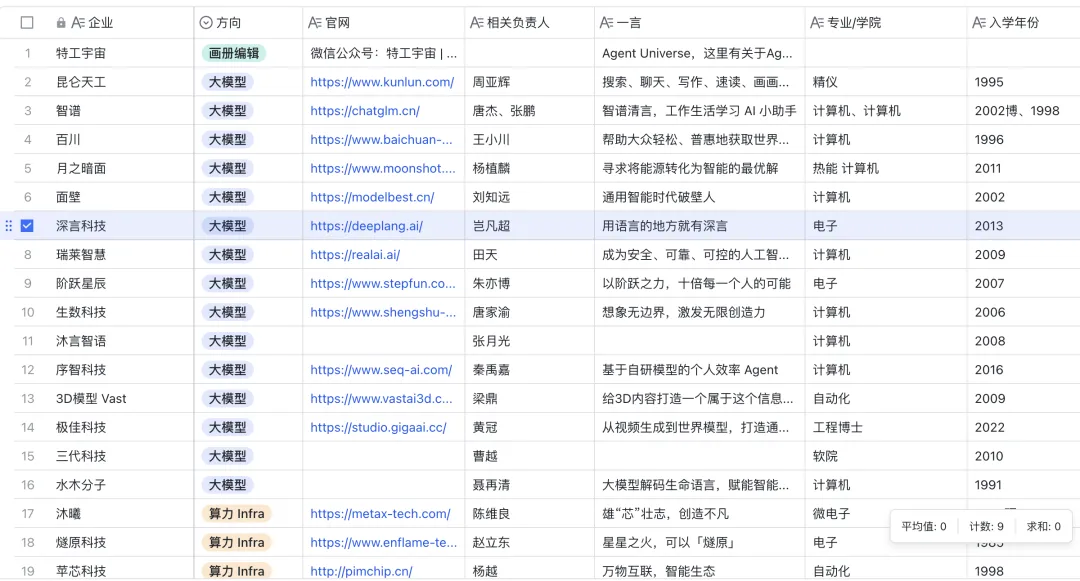This screenshot has height=581, width=1080.
Task: Click the 求和: 0 summary stat
Action: tap(1043, 527)
